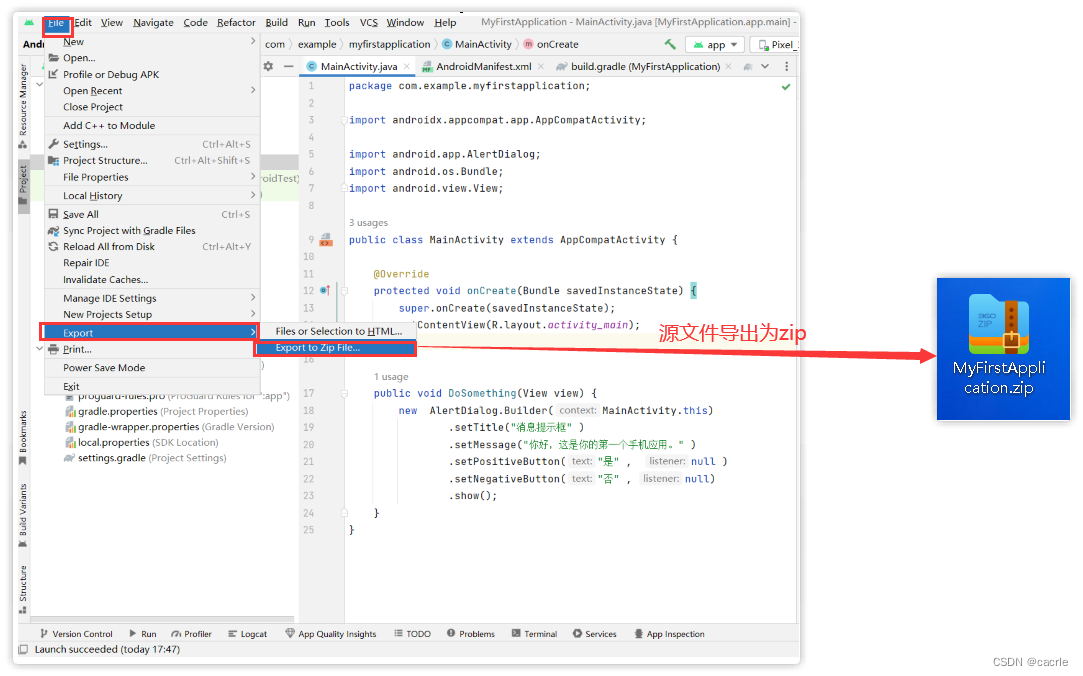1083x676 pixels.
Task: Click the MainActivity breadcrumb in navigation bar
Action: point(477,44)
